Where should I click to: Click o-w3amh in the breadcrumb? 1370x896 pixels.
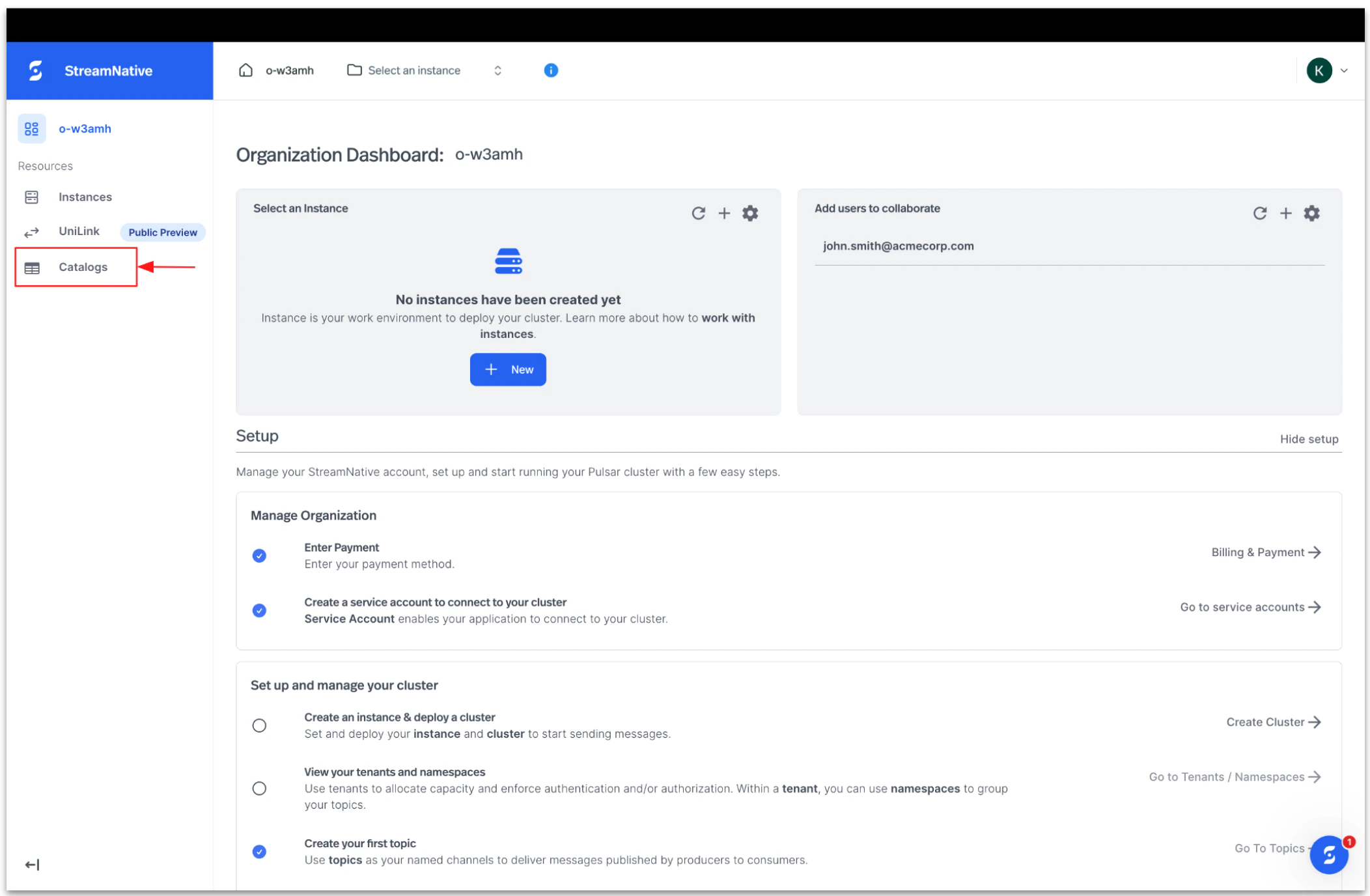point(290,70)
